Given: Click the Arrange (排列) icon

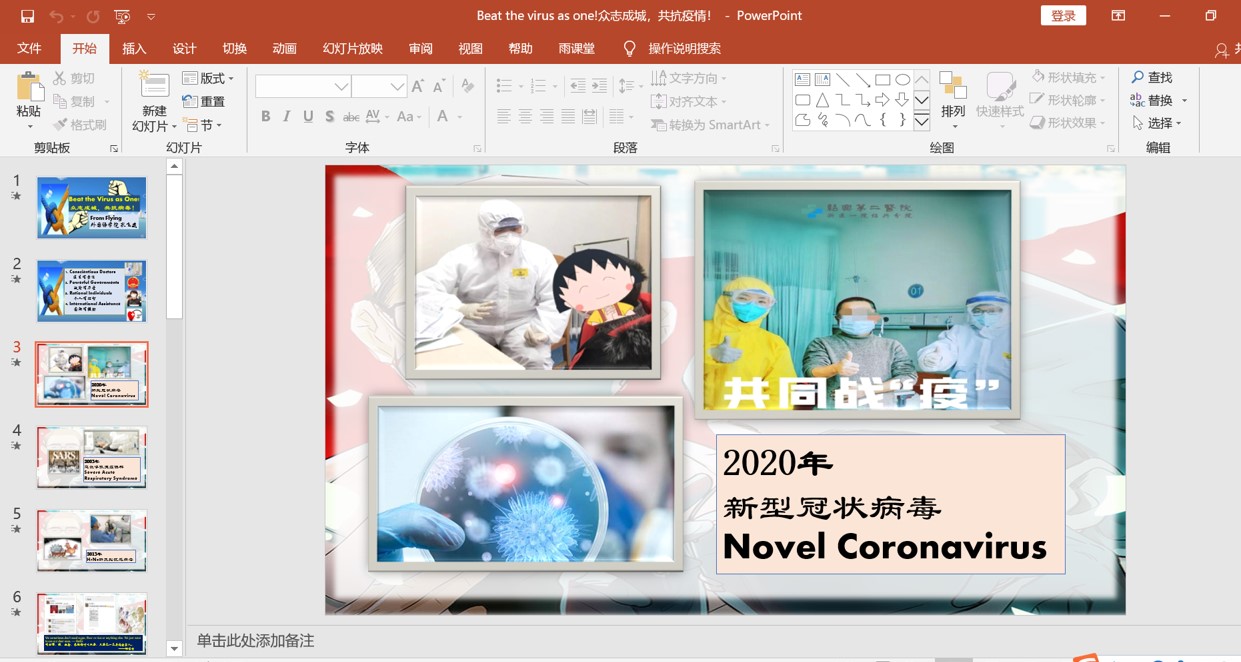Looking at the screenshot, I should click(x=953, y=88).
